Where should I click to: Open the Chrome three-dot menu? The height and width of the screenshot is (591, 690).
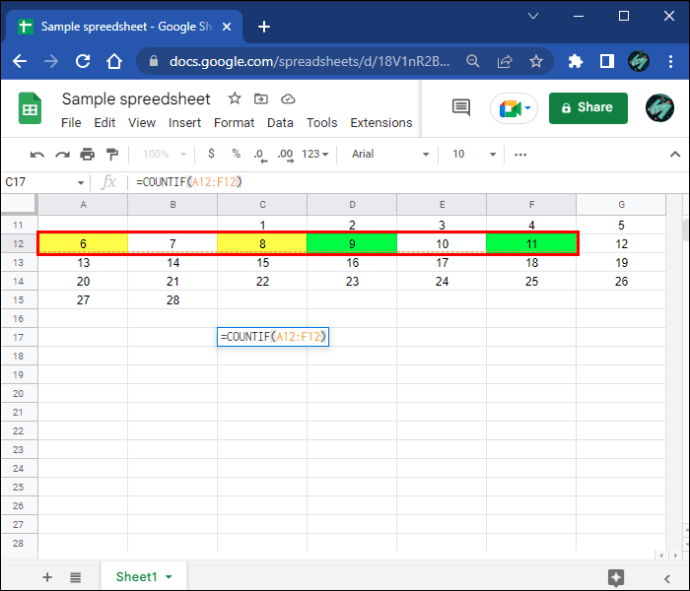671,61
